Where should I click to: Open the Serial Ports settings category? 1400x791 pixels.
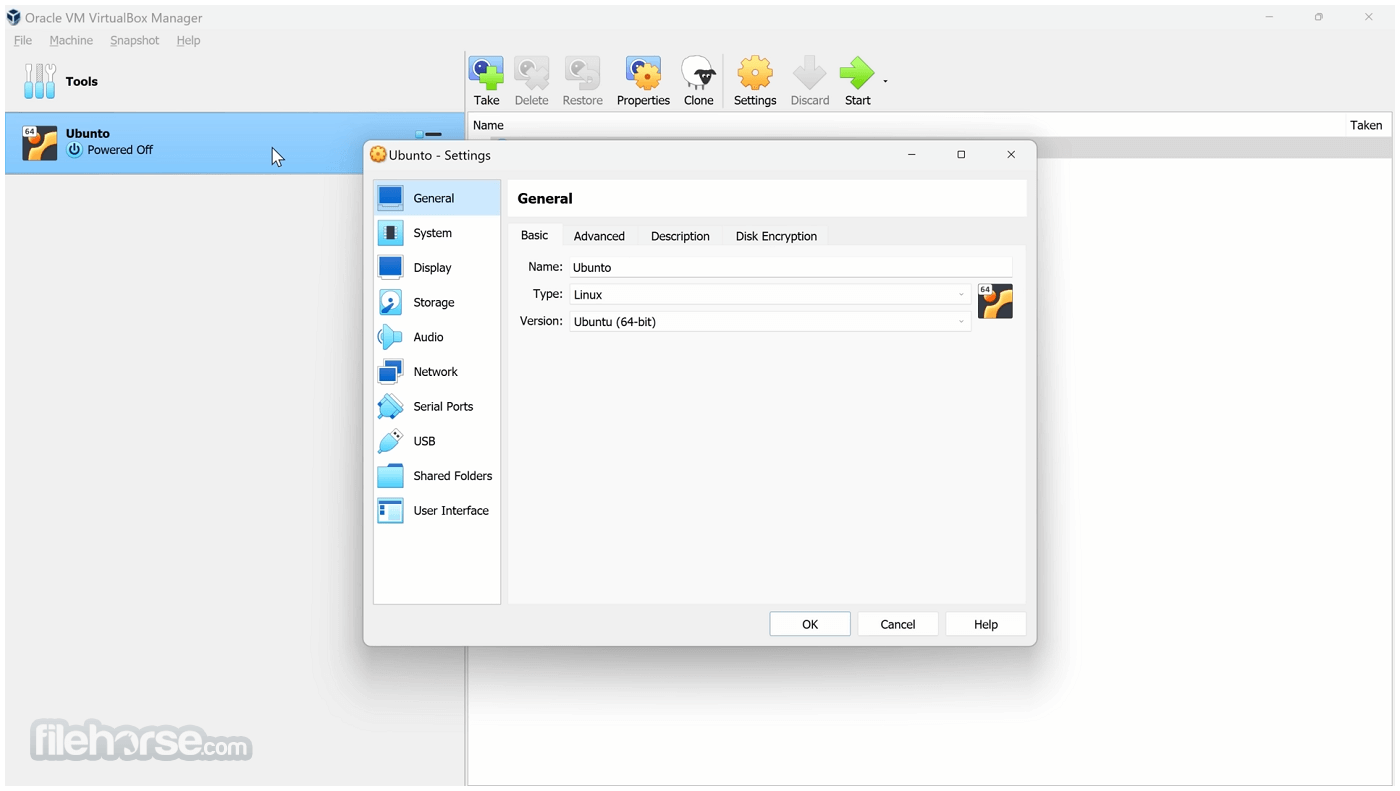pyautogui.click(x=437, y=406)
